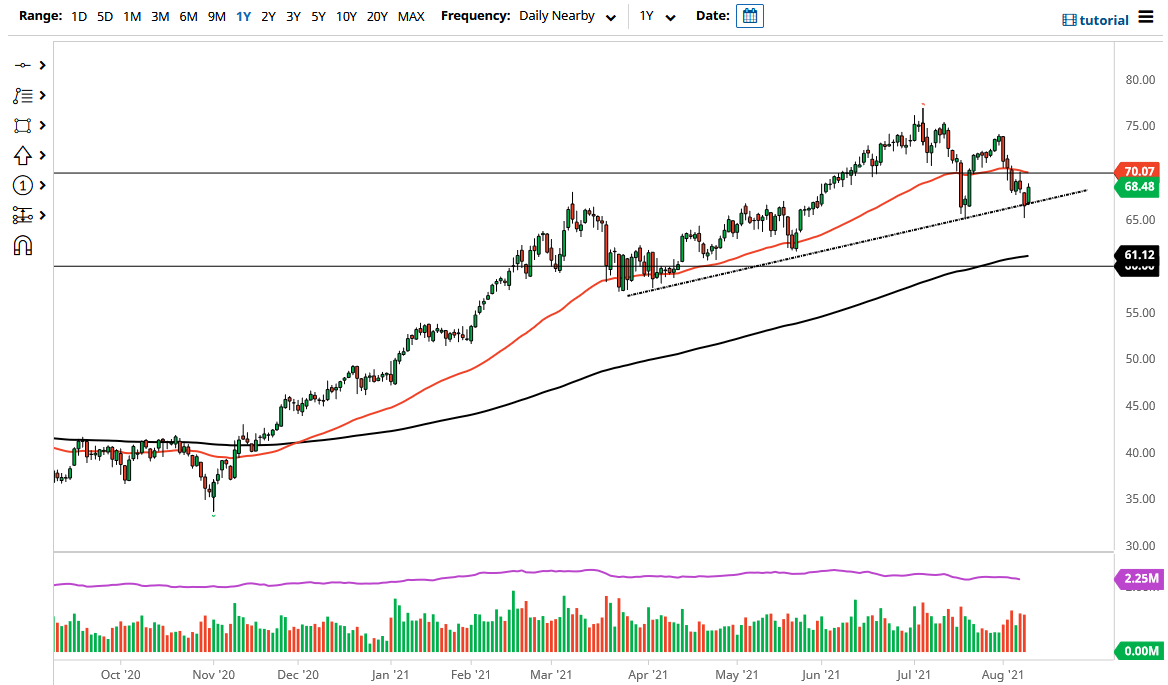This screenshot has height=685, width=1168.
Task: Select the arrow annotation tool
Action: (25, 155)
